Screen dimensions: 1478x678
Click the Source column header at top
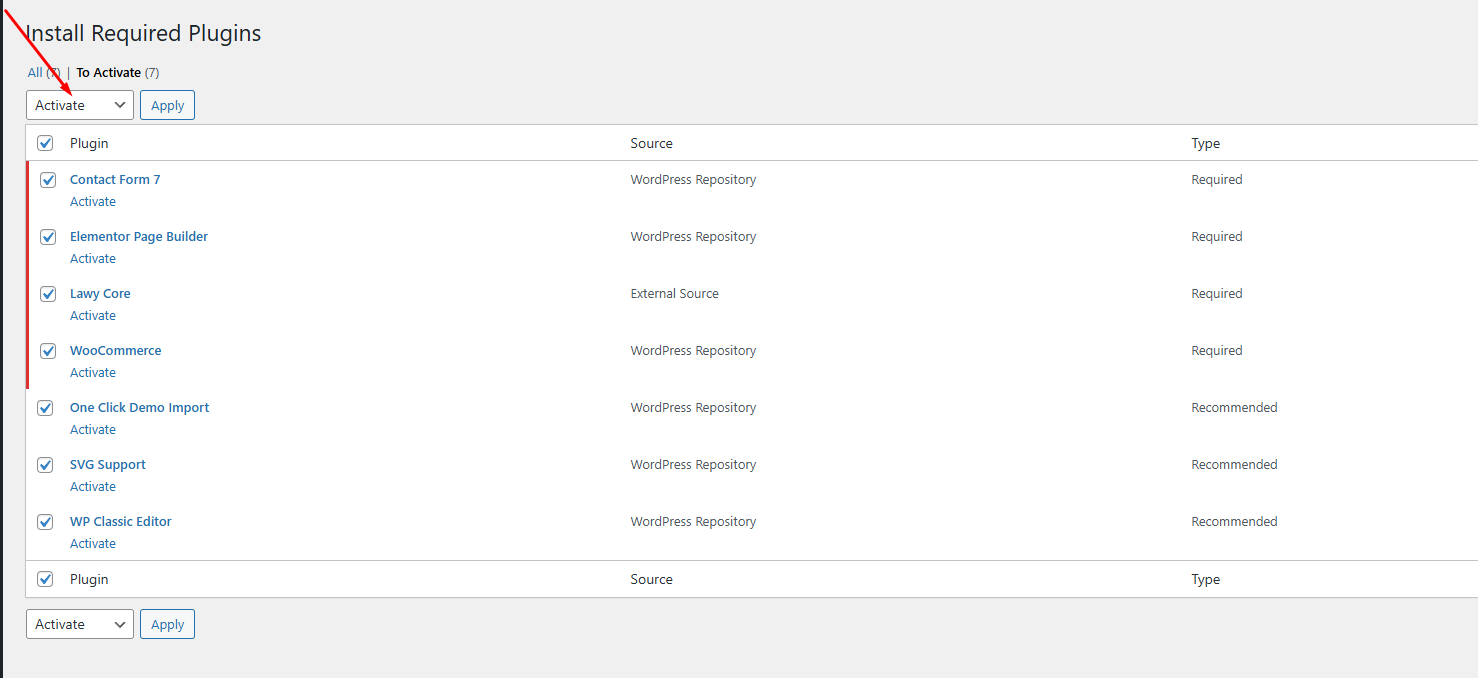point(652,143)
